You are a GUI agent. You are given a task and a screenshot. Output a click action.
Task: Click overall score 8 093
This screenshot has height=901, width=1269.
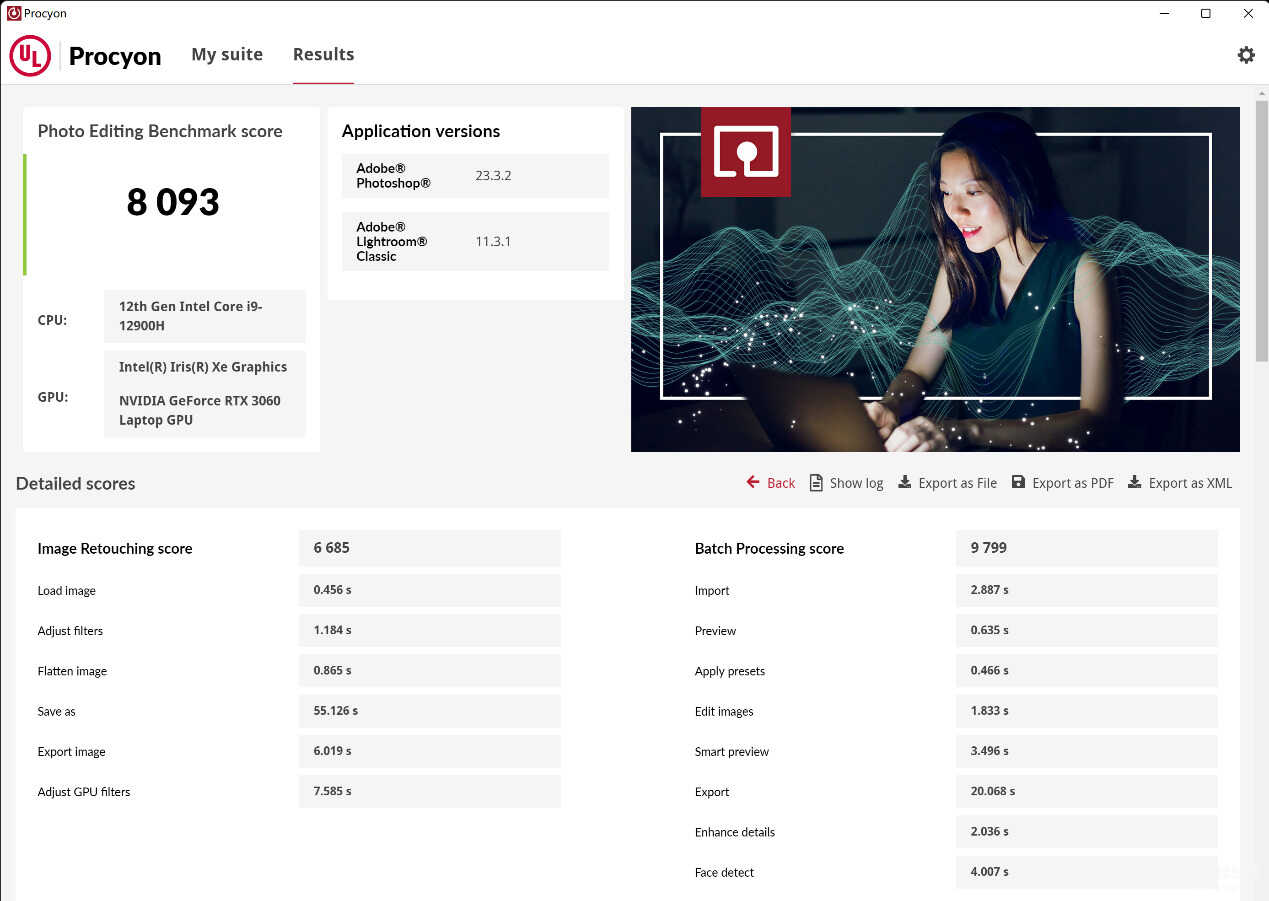pyautogui.click(x=173, y=203)
